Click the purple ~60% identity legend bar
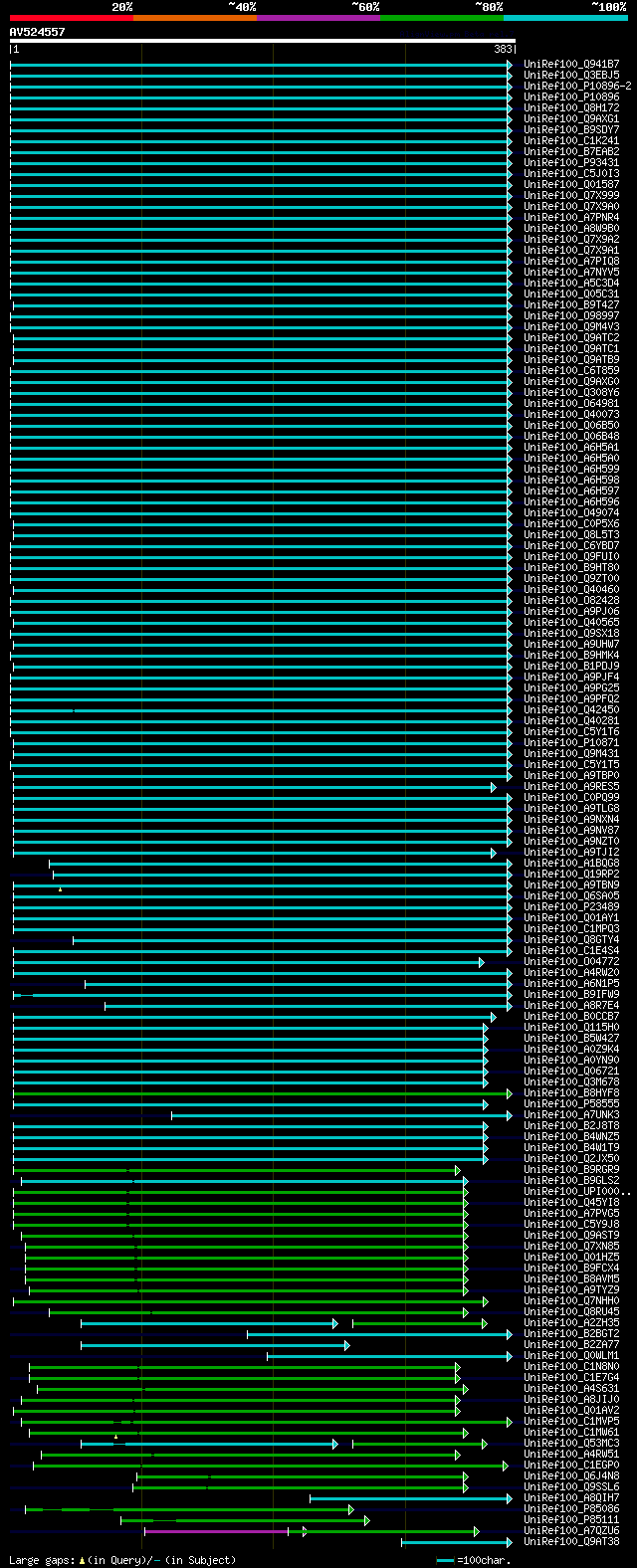The width and height of the screenshot is (637, 1568). pos(318,18)
